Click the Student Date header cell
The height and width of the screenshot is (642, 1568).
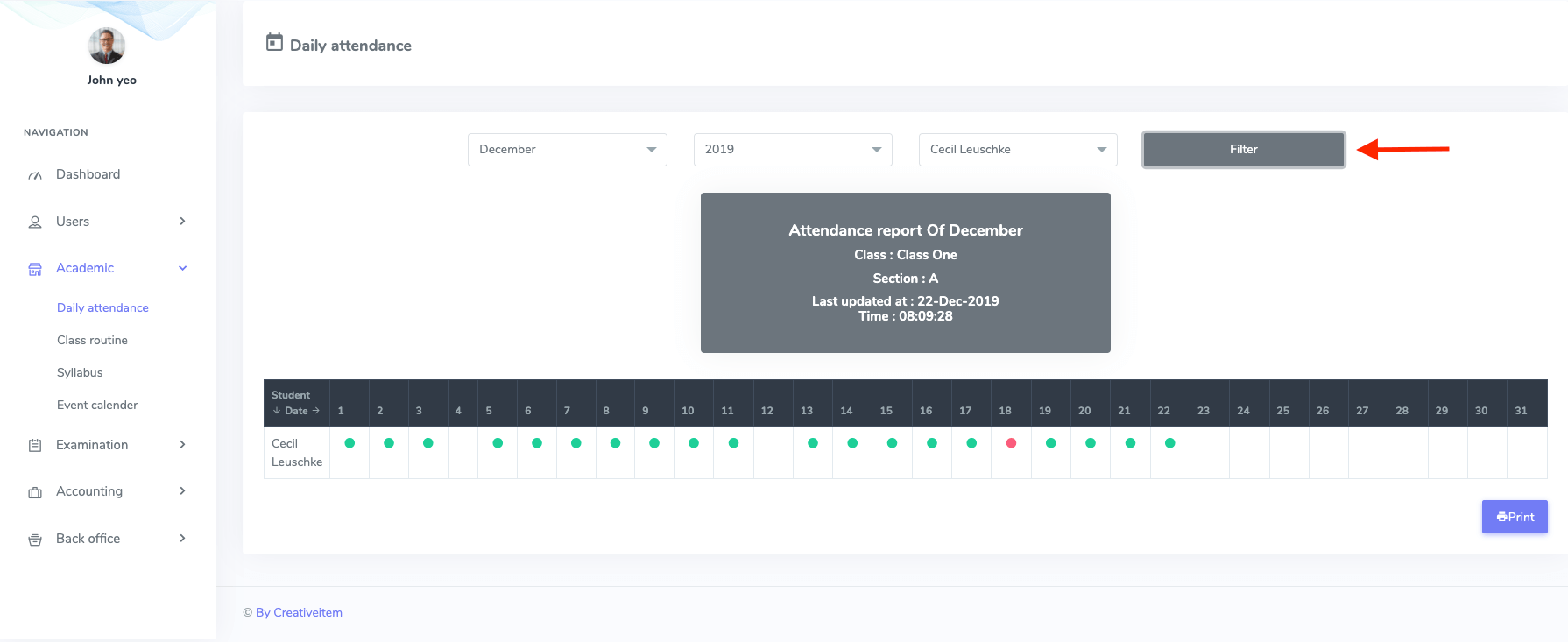(x=297, y=403)
